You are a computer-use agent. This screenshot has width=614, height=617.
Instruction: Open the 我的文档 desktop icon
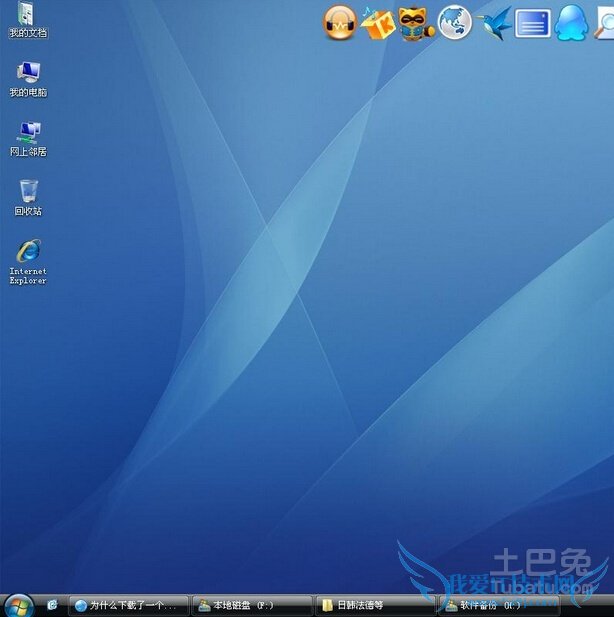pos(28,20)
